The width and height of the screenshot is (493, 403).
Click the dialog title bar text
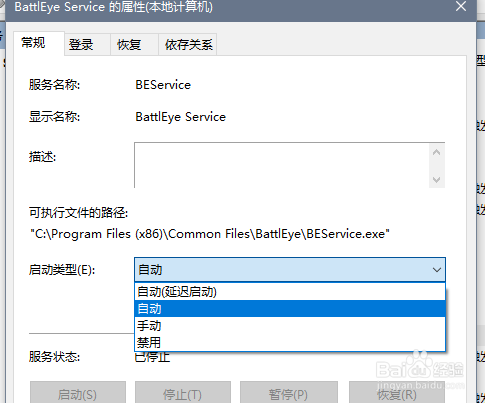point(113,7)
